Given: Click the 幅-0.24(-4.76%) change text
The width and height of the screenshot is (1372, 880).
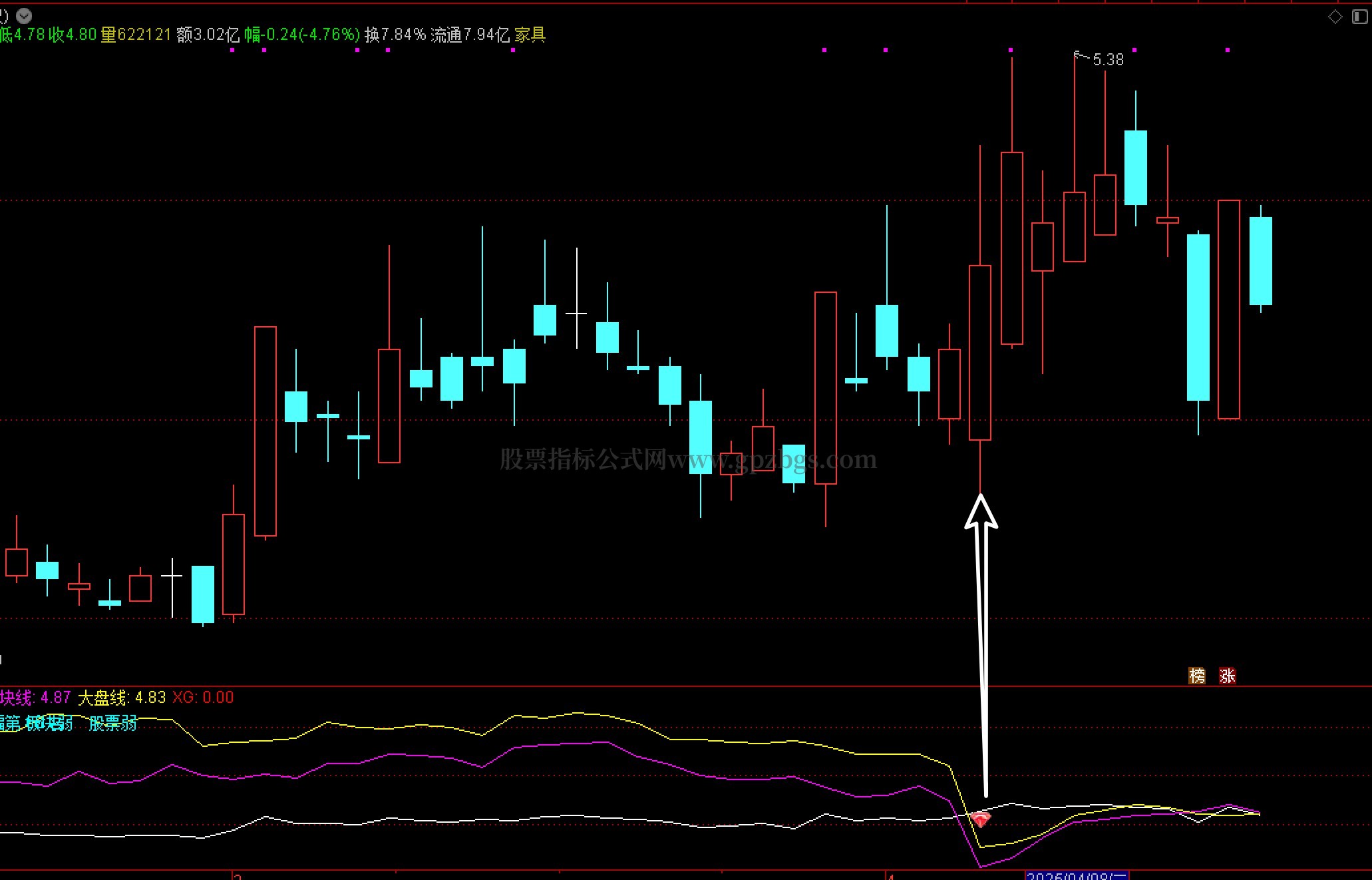Looking at the screenshot, I should tap(302, 34).
